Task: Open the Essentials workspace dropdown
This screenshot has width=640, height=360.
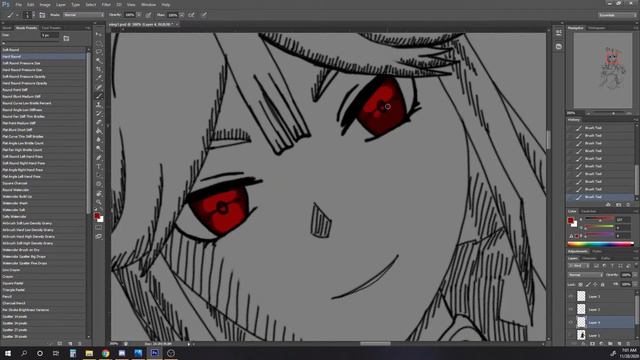Action: (x=617, y=15)
